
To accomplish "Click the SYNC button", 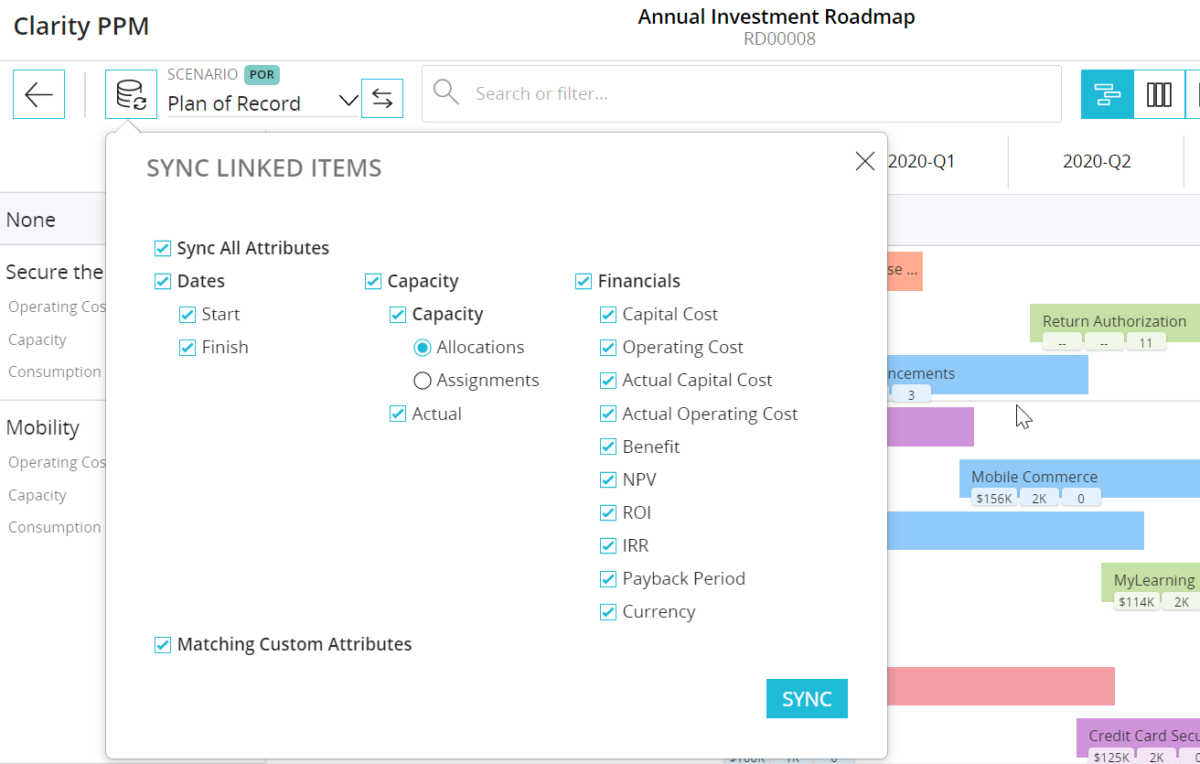I will point(806,698).
